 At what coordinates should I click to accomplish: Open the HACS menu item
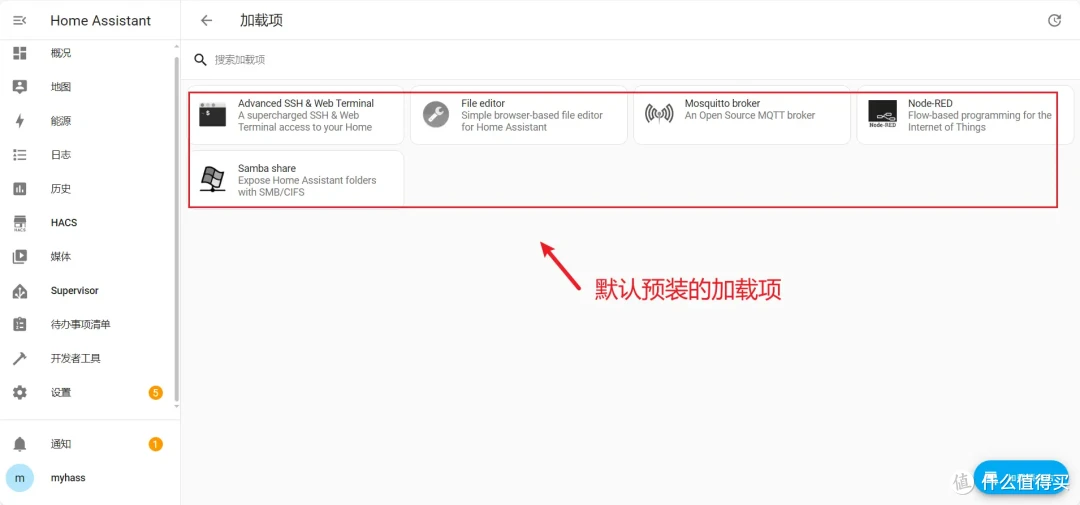pos(88,223)
